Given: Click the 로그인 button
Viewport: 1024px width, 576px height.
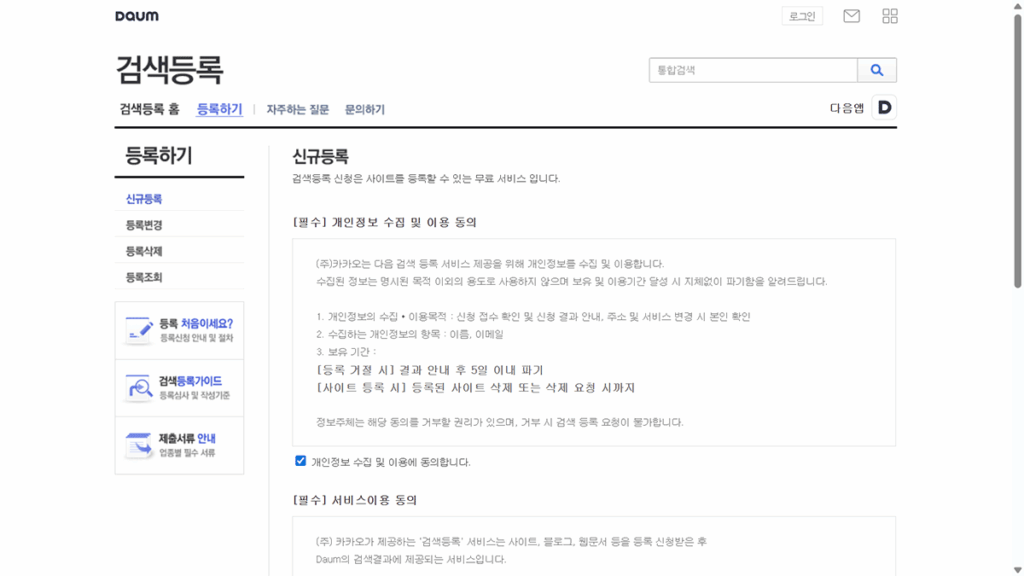Looking at the screenshot, I should click(x=802, y=16).
